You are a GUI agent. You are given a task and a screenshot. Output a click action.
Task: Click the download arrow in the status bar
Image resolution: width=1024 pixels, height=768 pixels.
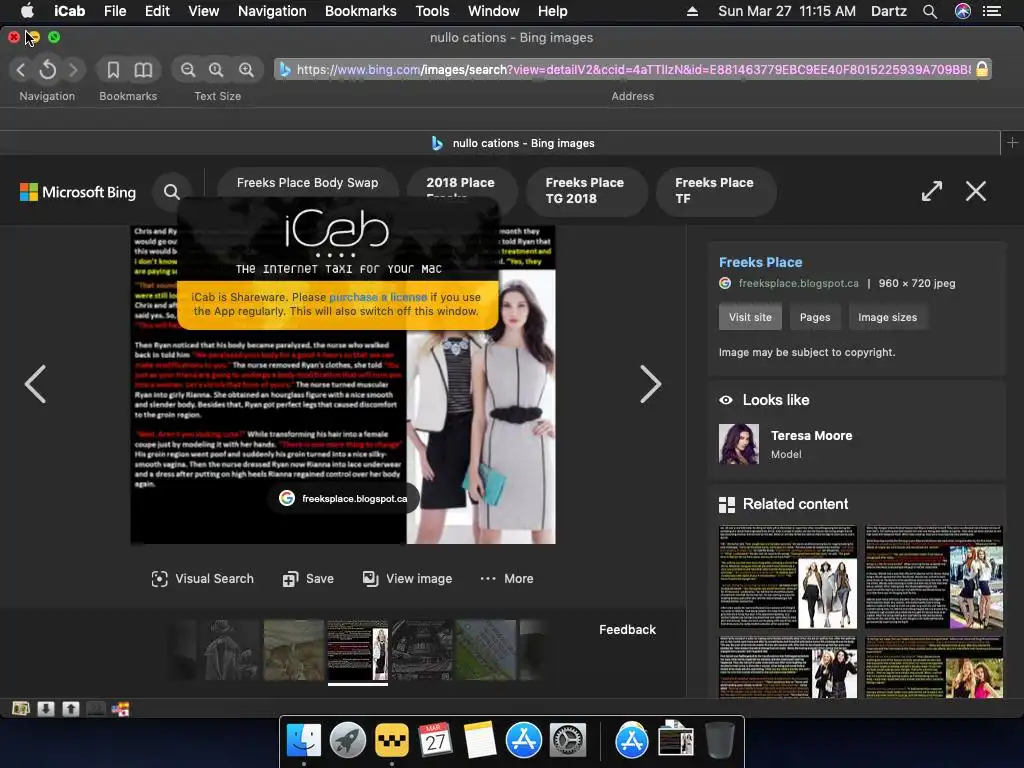tap(46, 709)
